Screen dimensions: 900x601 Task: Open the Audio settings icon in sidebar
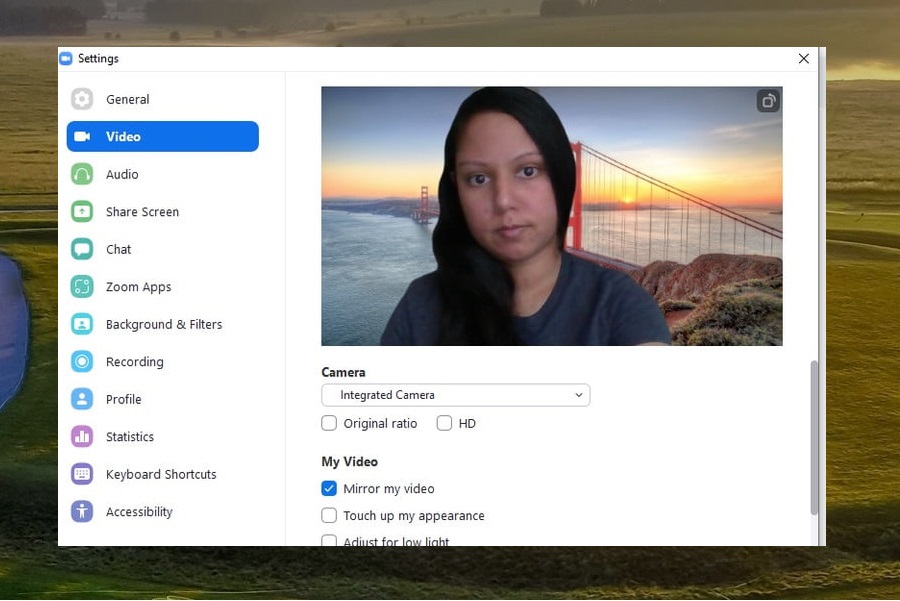tap(81, 174)
